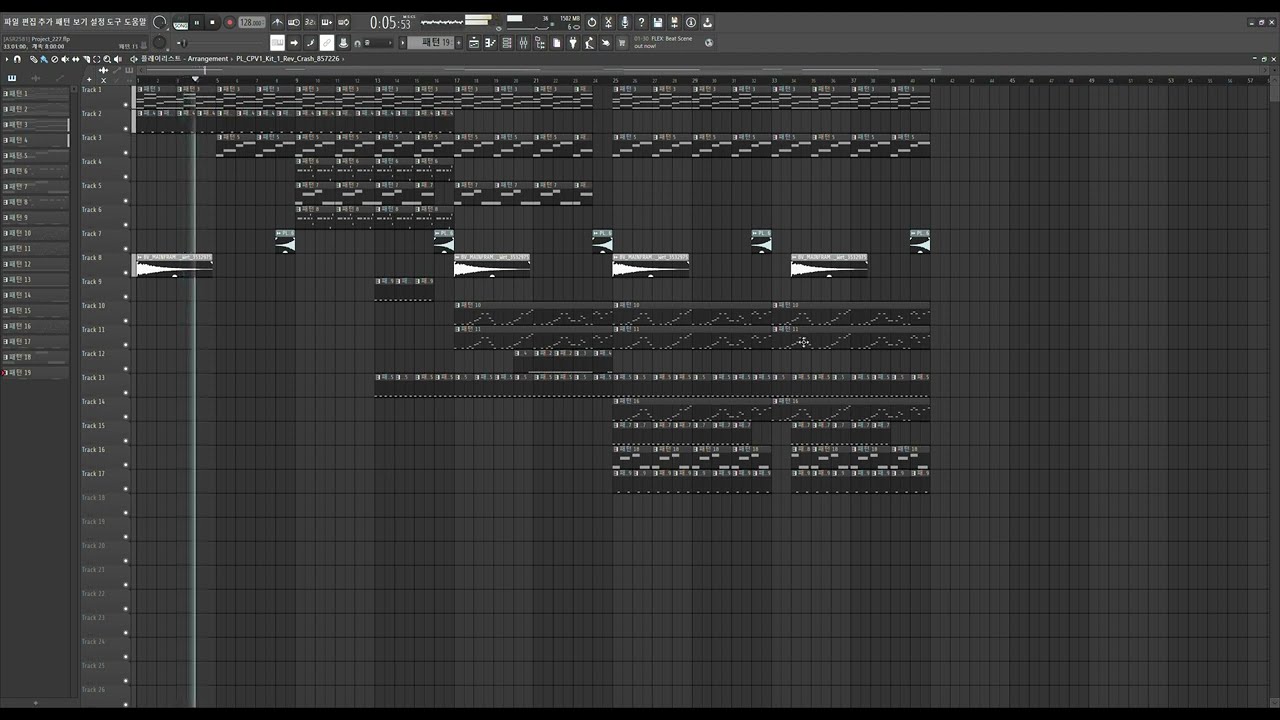The width and height of the screenshot is (1280, 720).
Task: Open the 편집 menu
Action: click(x=28, y=22)
